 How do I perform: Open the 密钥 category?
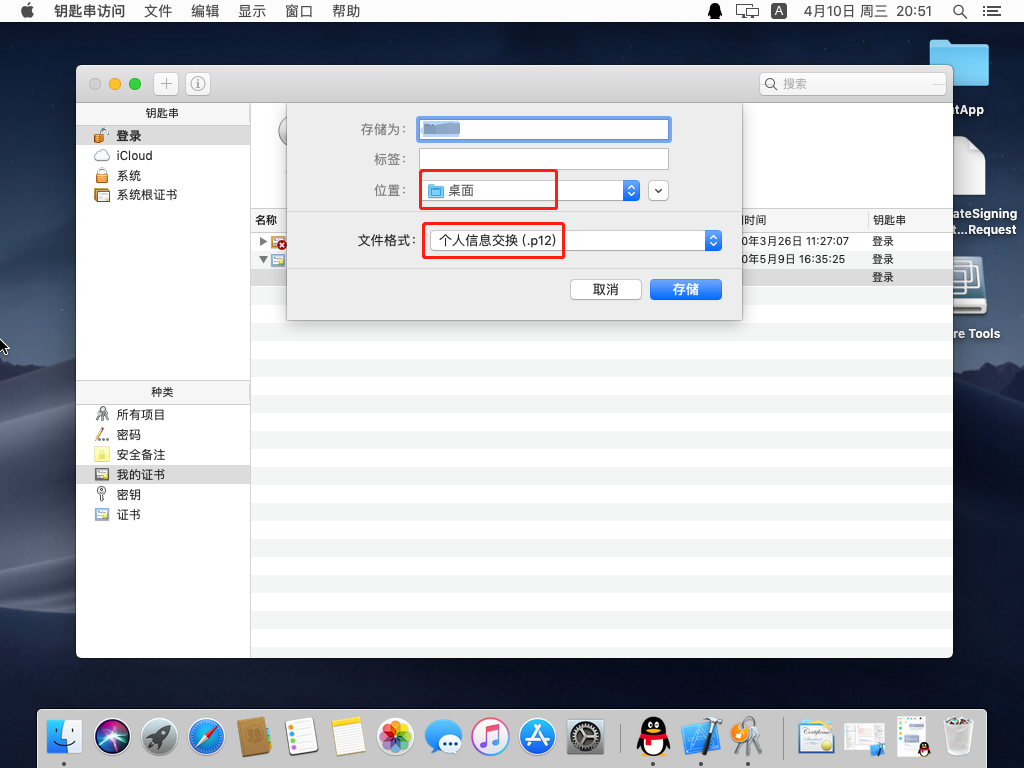click(x=132, y=494)
